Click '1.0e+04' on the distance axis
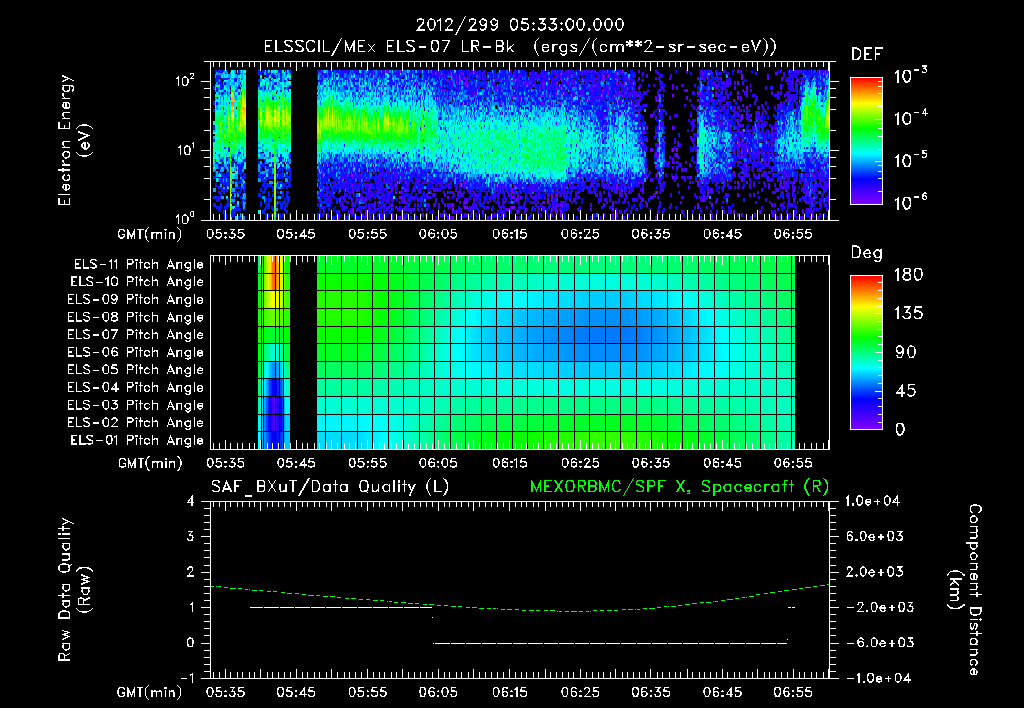Image resolution: width=1024 pixels, height=708 pixels. coord(872,501)
